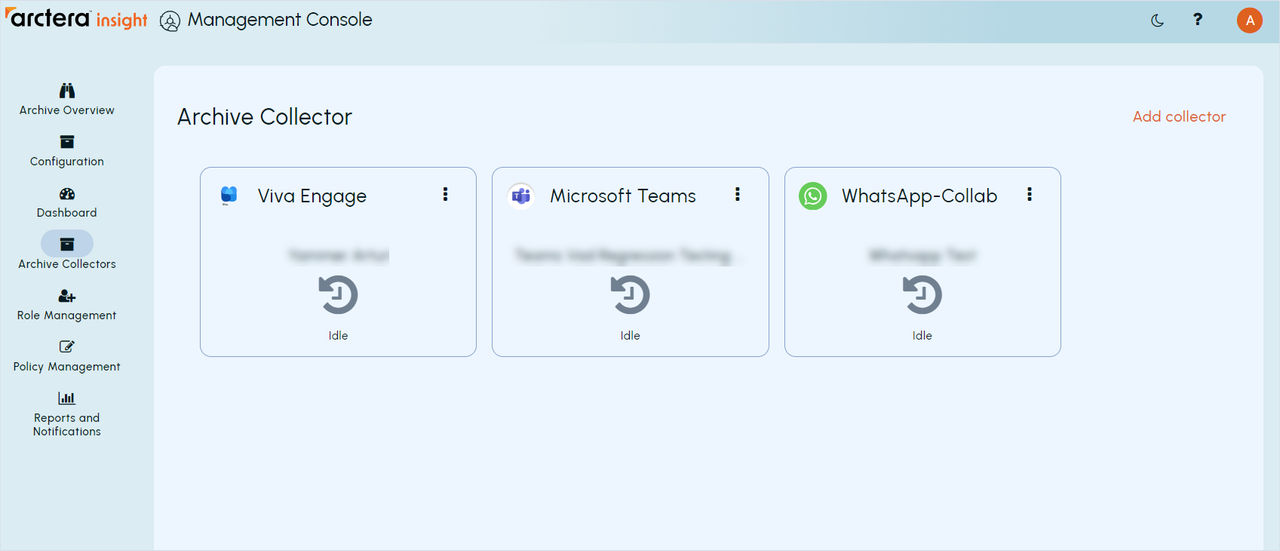Click the Viva Engage card title

point(312,196)
